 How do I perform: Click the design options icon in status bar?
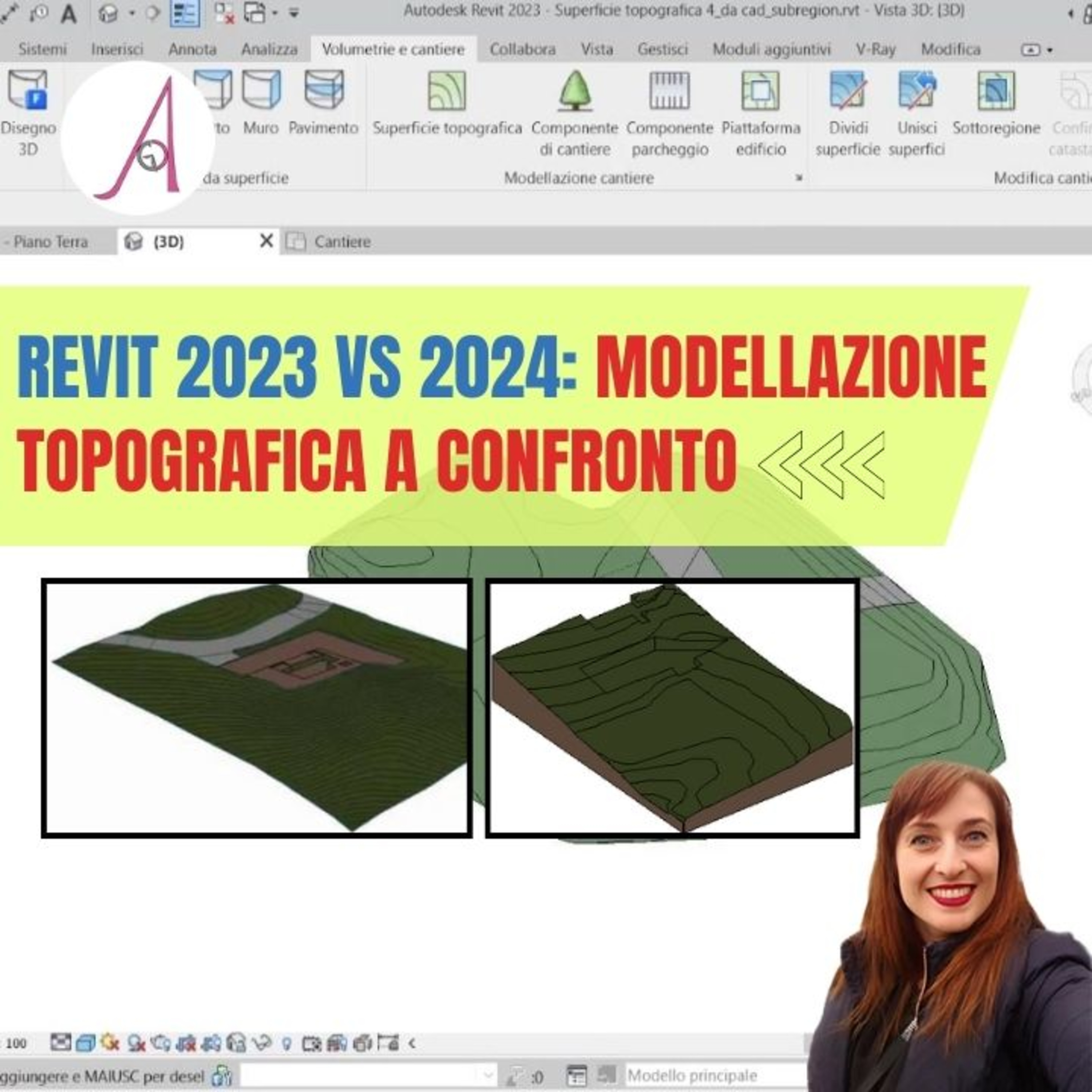click(x=577, y=1076)
